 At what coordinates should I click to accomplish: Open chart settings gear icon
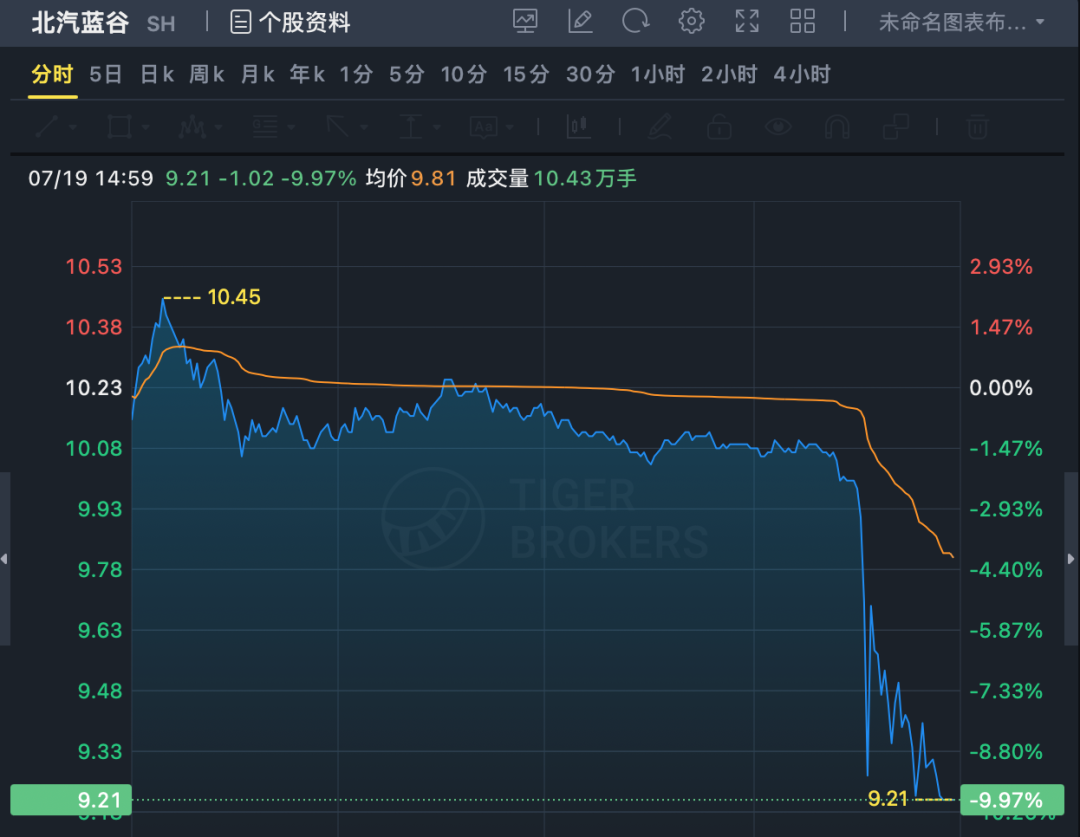pos(691,21)
